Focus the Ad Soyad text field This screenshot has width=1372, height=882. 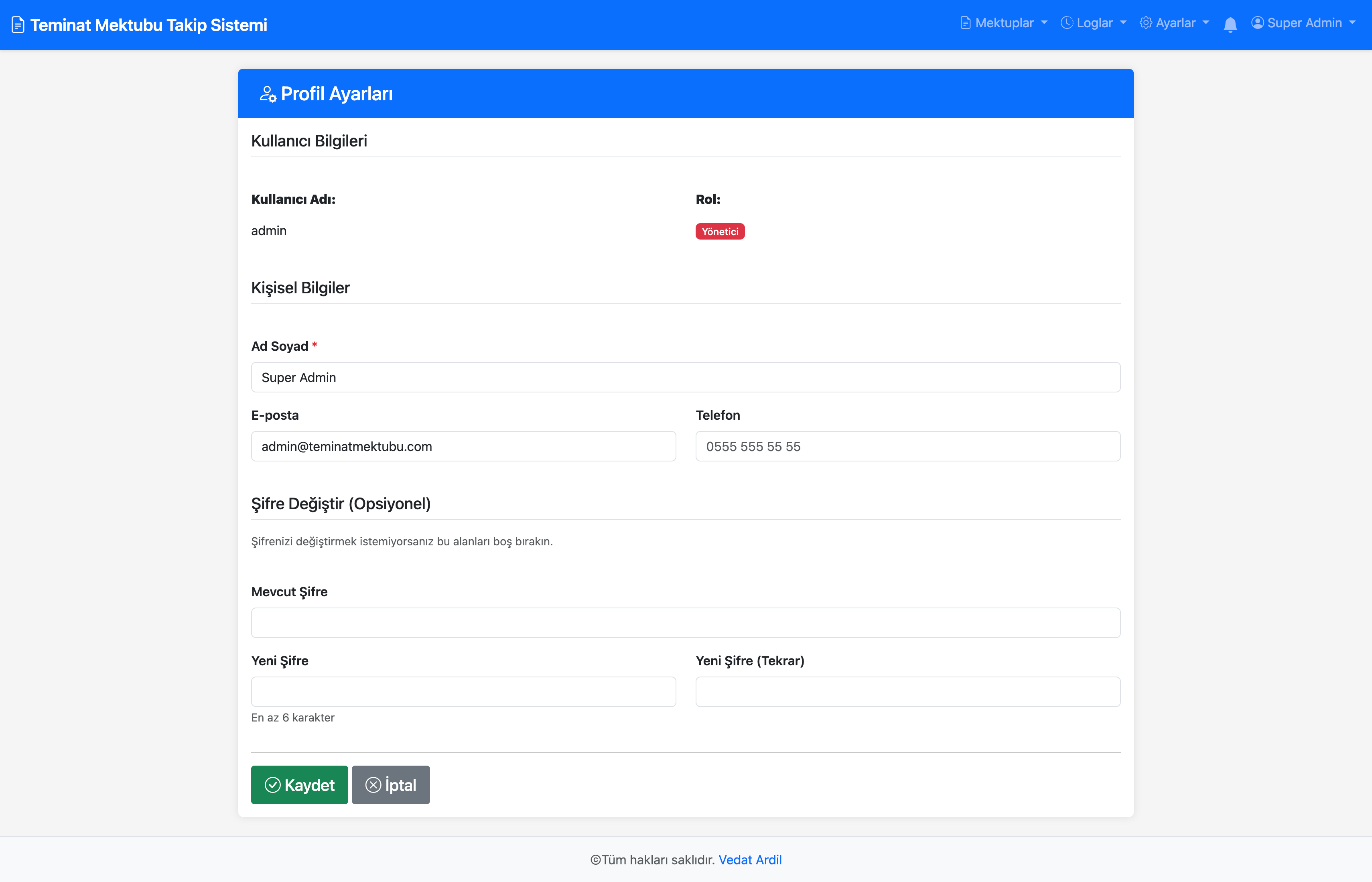pyautogui.click(x=686, y=378)
